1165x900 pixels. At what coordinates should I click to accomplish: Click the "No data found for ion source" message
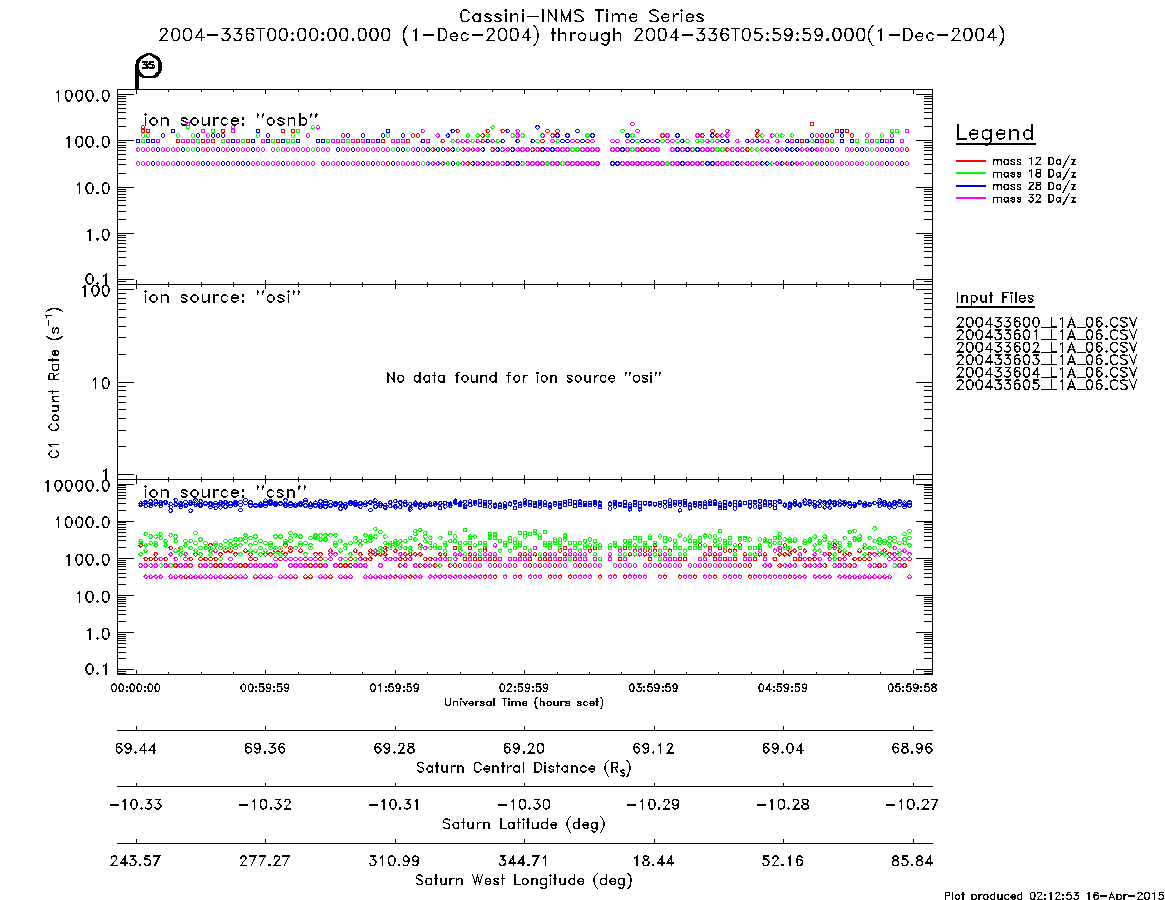(524, 378)
